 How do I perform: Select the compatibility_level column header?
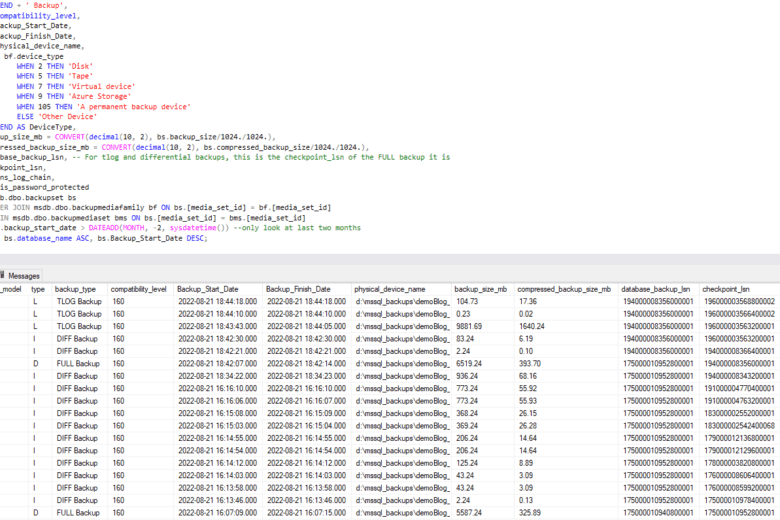[x=138, y=289]
